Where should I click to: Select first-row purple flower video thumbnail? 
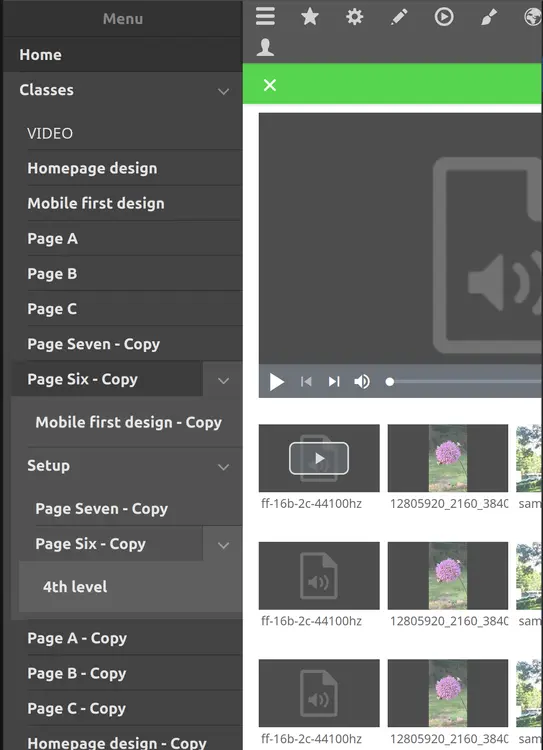click(448, 458)
